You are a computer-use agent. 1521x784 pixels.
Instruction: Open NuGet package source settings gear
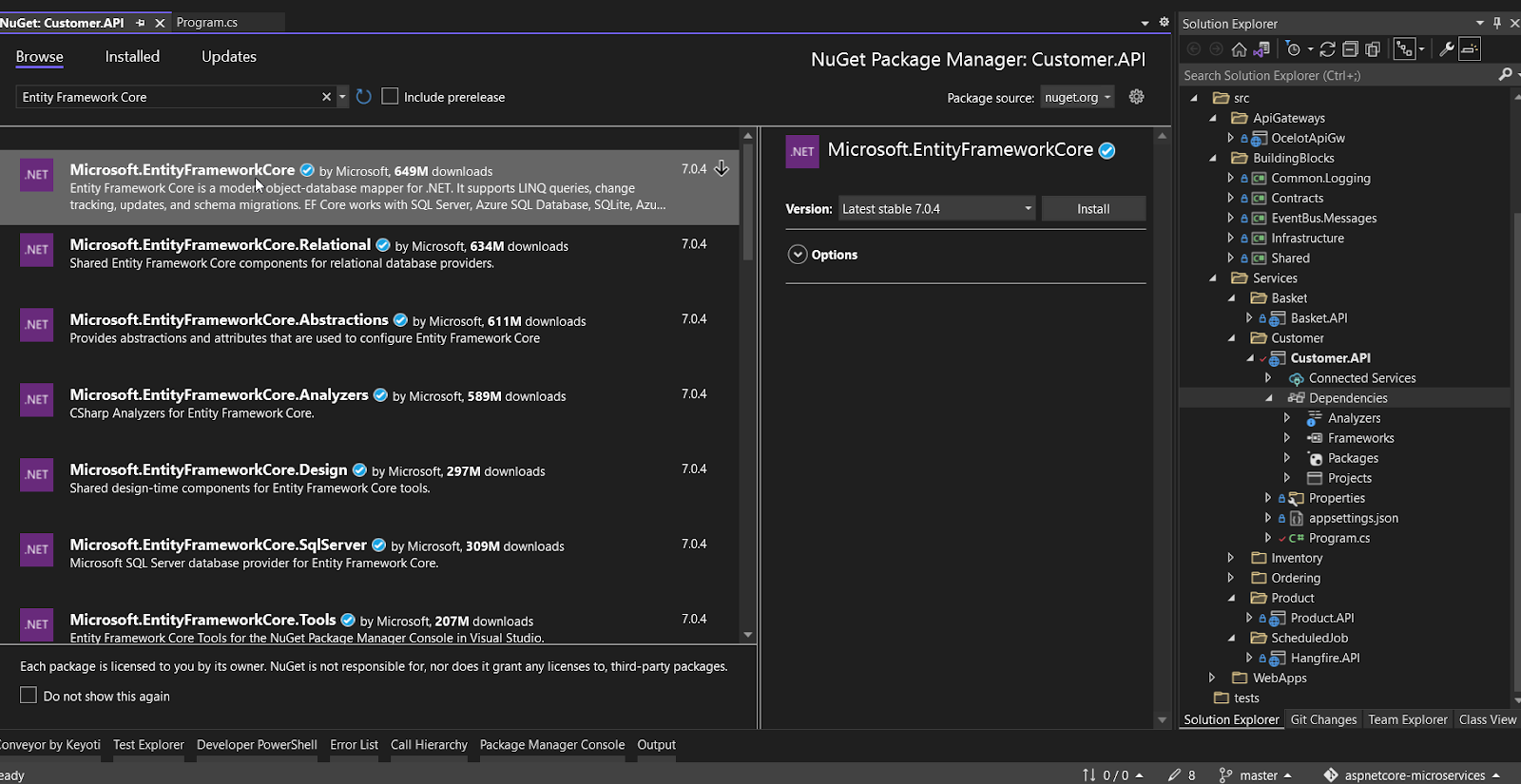pos(1136,97)
